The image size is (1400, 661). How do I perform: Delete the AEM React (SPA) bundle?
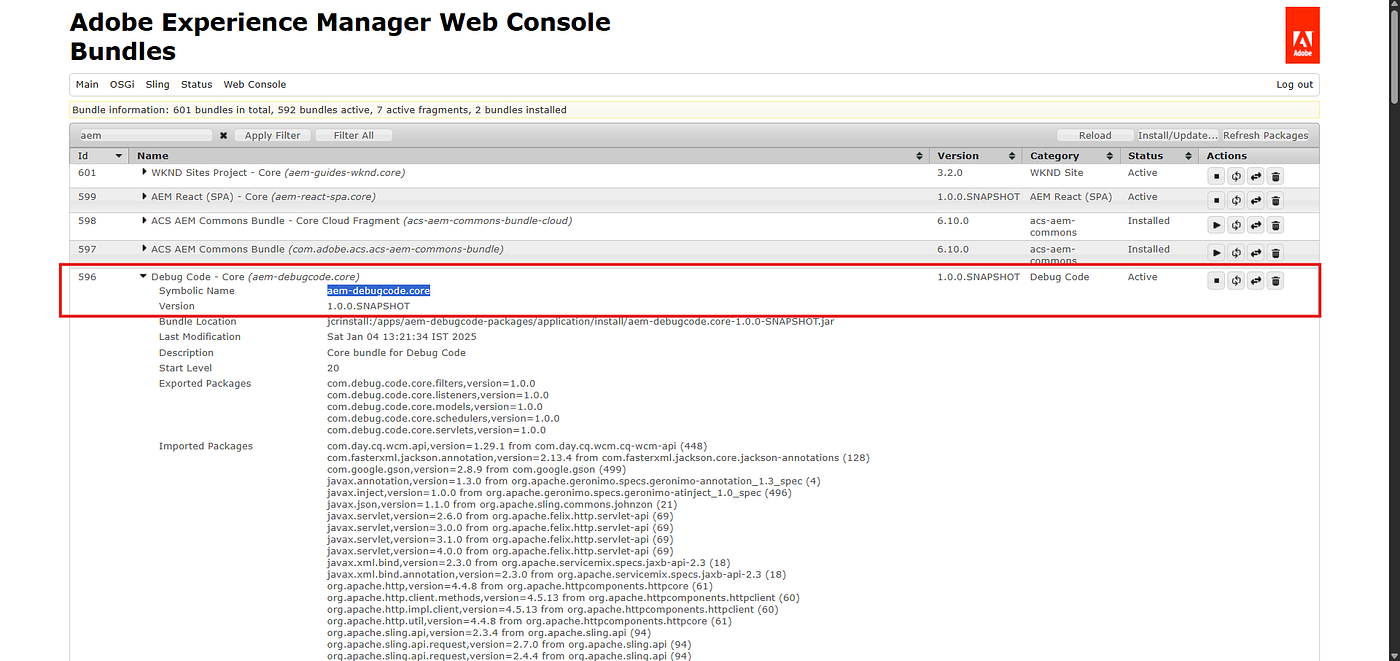[1276, 200]
